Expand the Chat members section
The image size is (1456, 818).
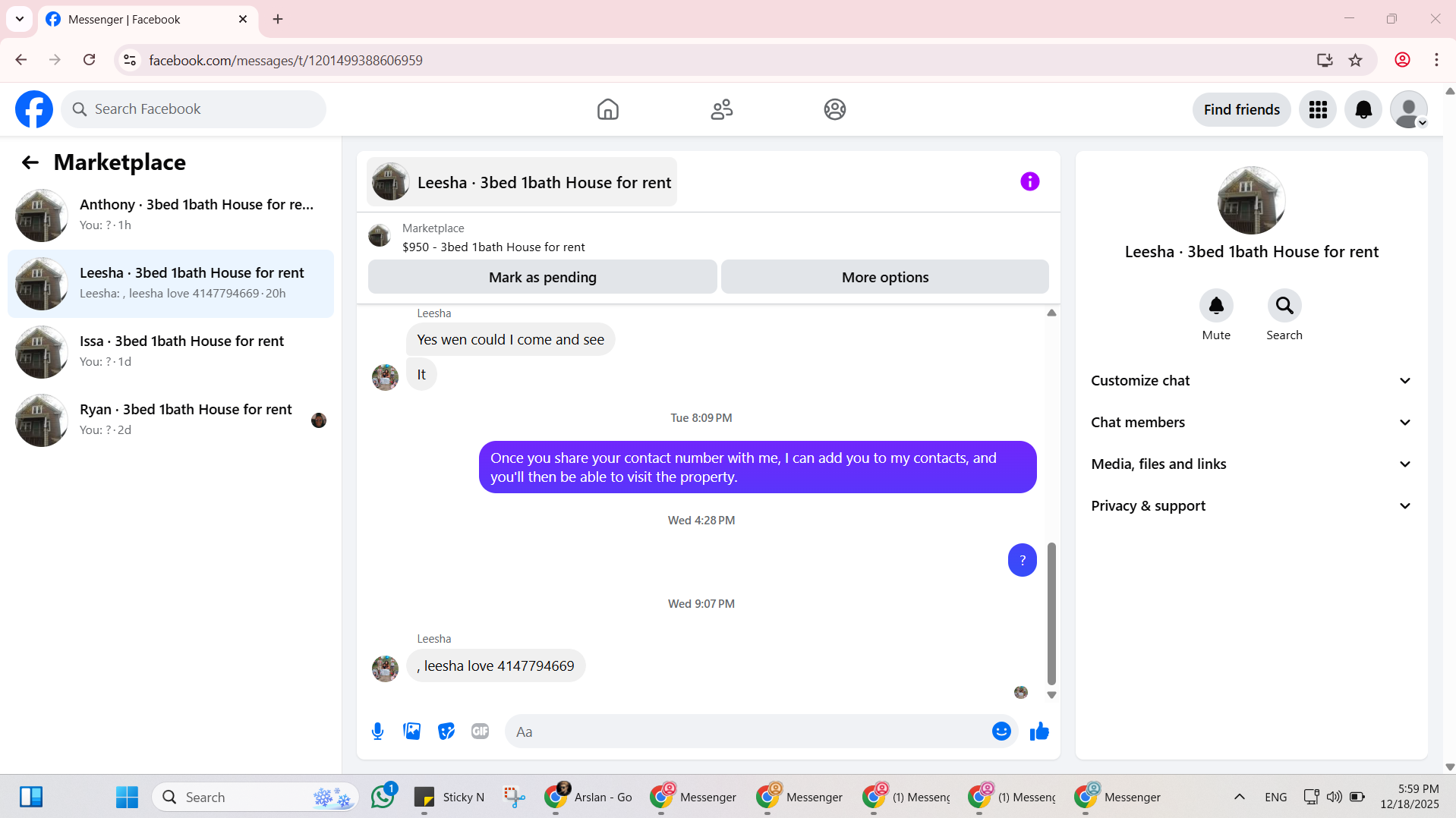1252,423
